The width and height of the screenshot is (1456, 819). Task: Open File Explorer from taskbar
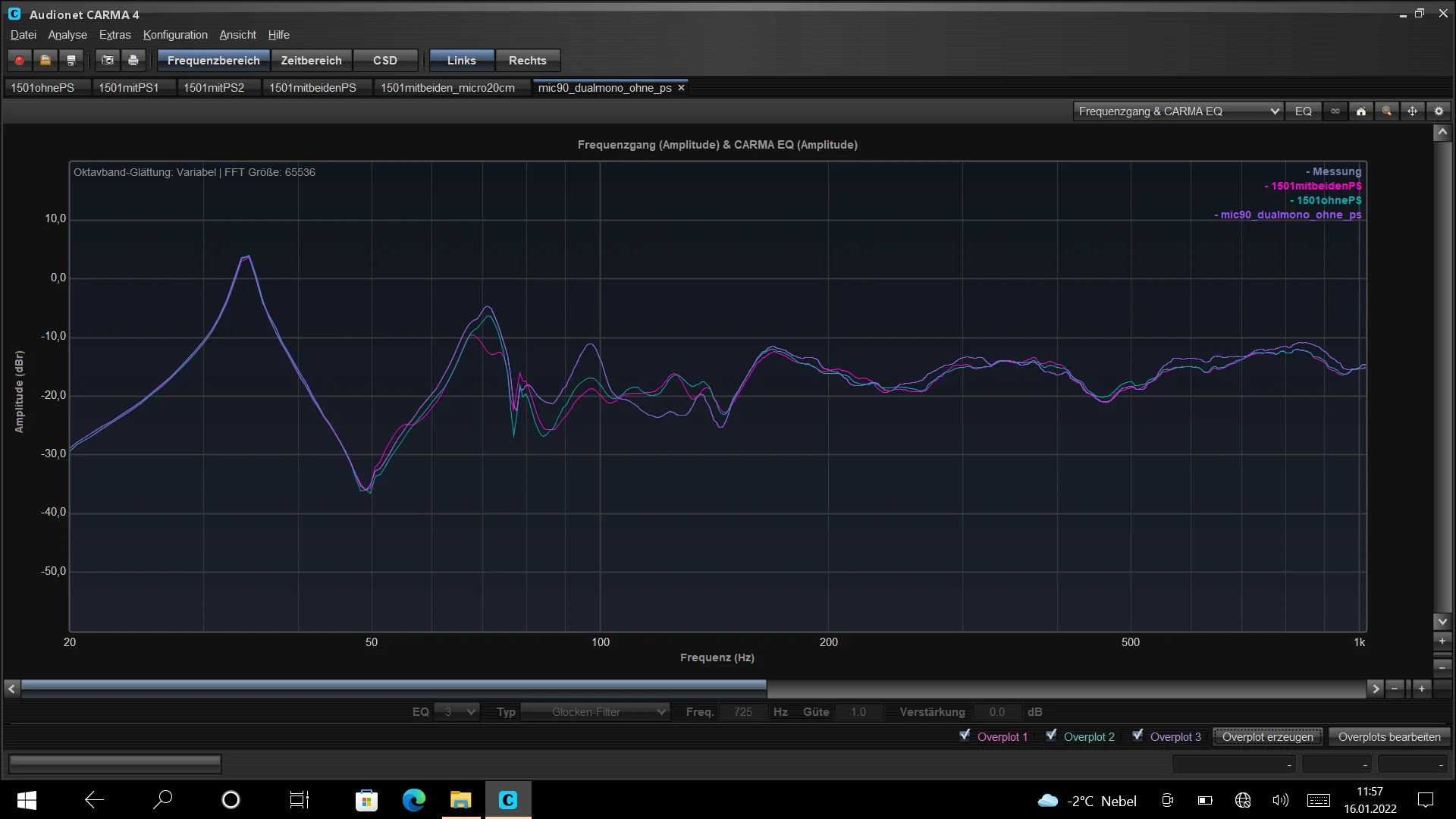click(461, 800)
